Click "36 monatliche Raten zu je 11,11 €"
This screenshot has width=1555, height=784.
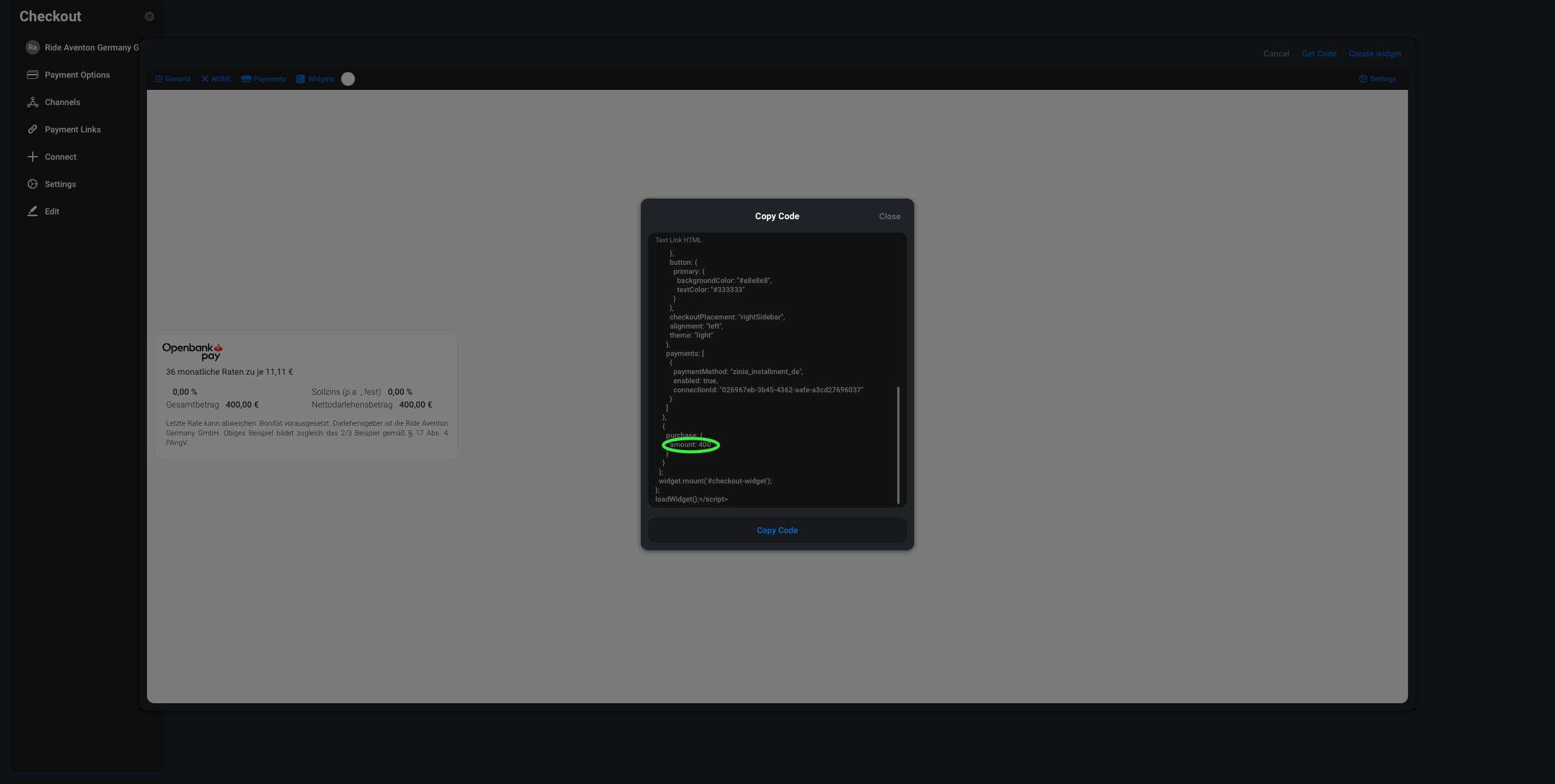click(230, 372)
